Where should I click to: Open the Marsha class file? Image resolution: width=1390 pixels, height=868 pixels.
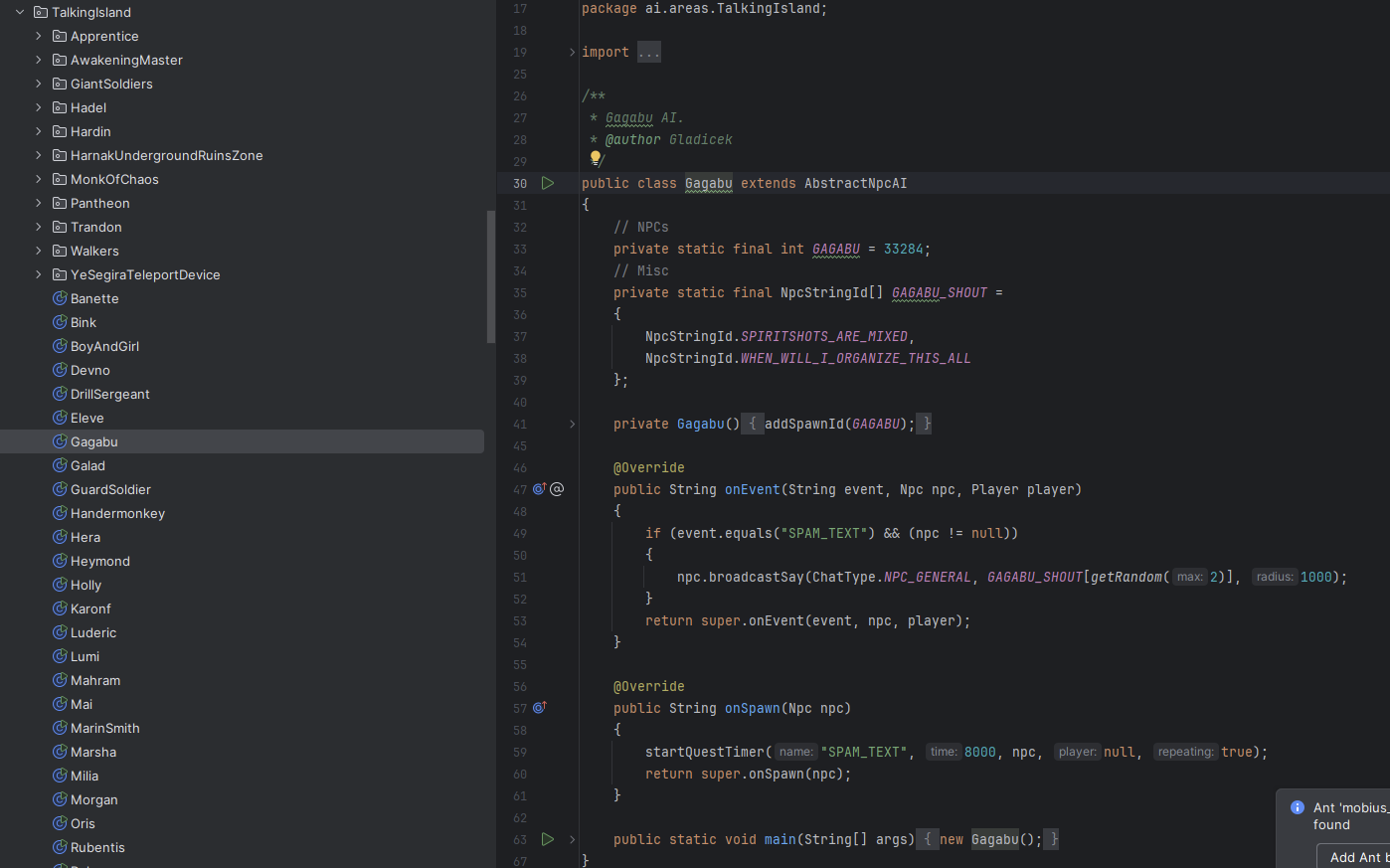[x=93, y=752]
